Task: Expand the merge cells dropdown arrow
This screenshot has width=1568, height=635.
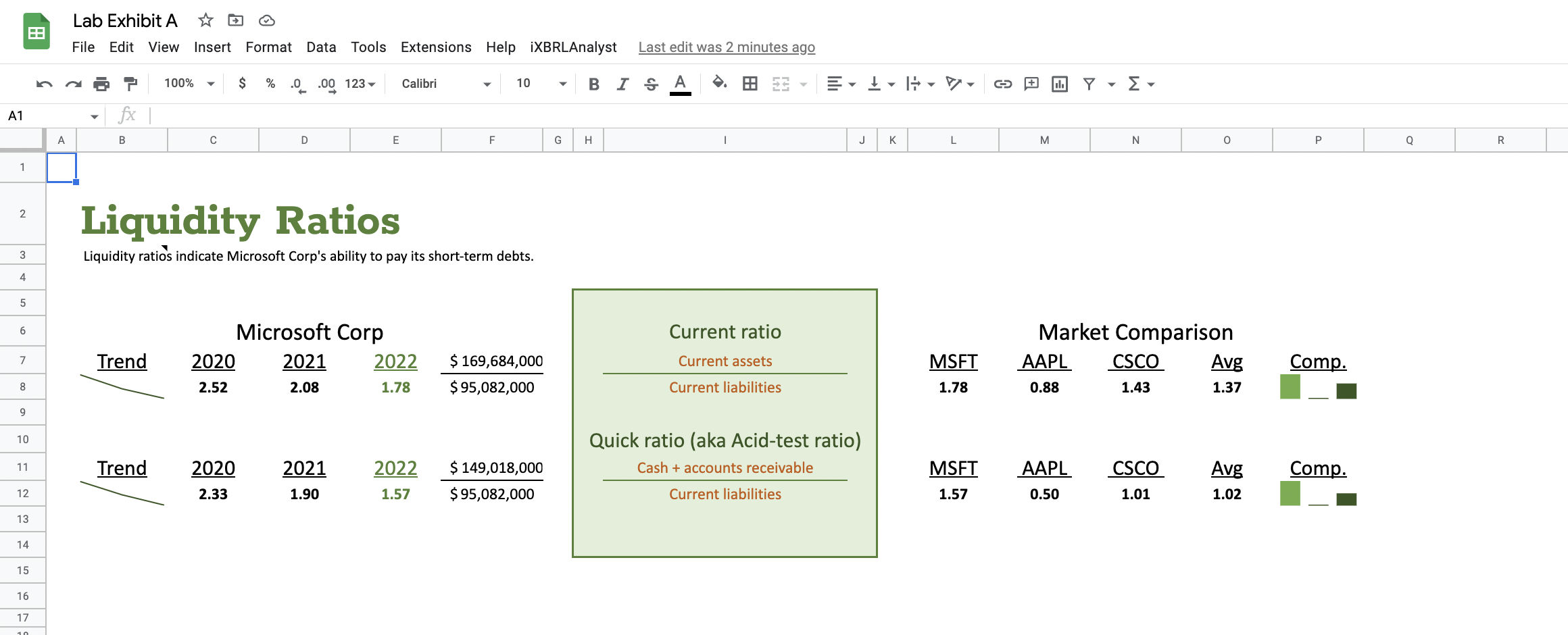Action: click(x=804, y=84)
